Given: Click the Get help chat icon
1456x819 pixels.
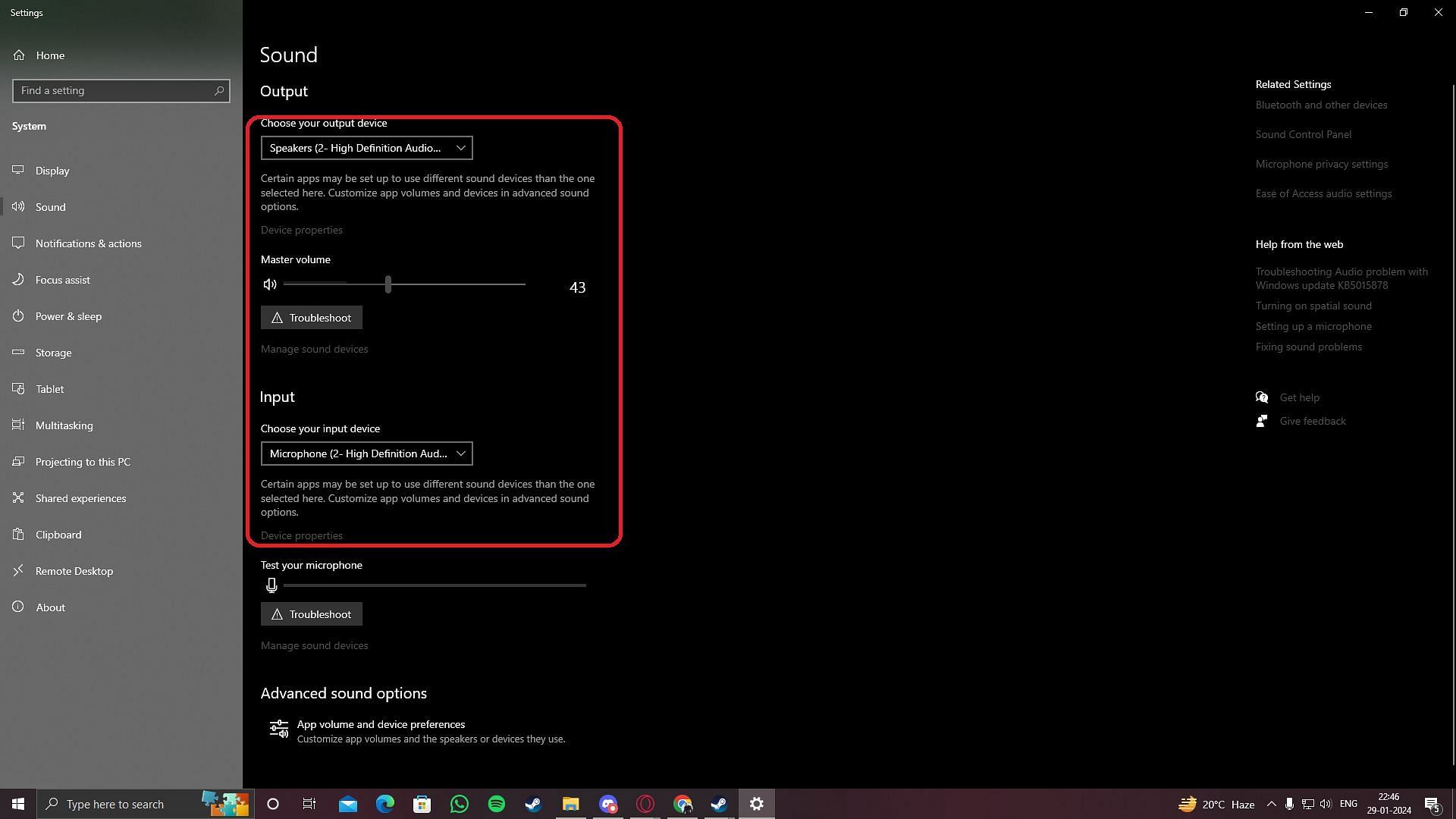Looking at the screenshot, I should (x=1262, y=397).
